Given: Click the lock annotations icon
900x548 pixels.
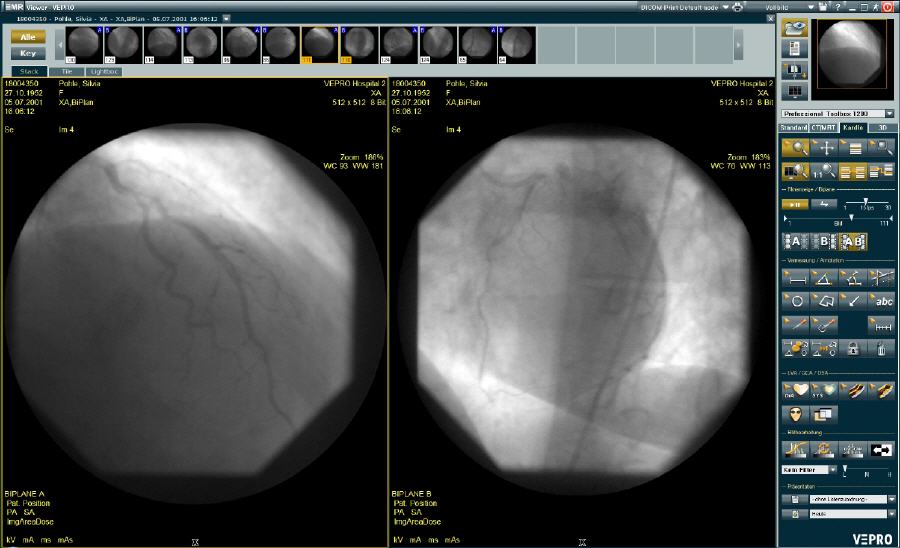Looking at the screenshot, I should pyautogui.click(x=853, y=348).
